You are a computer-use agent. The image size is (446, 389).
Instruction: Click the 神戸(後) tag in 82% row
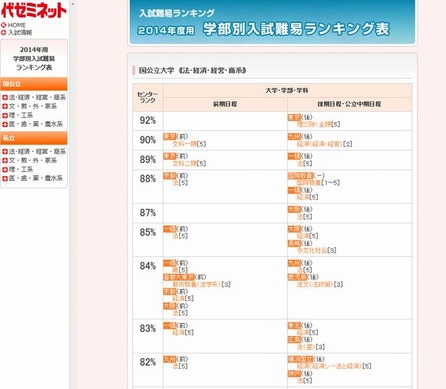(300, 373)
